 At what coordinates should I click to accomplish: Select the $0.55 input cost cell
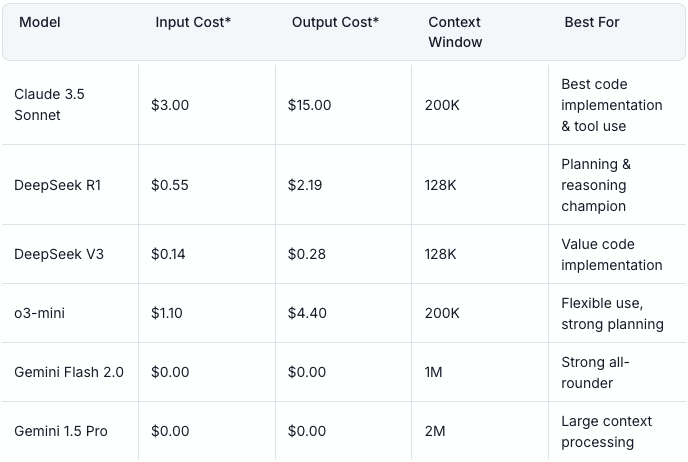(x=170, y=185)
